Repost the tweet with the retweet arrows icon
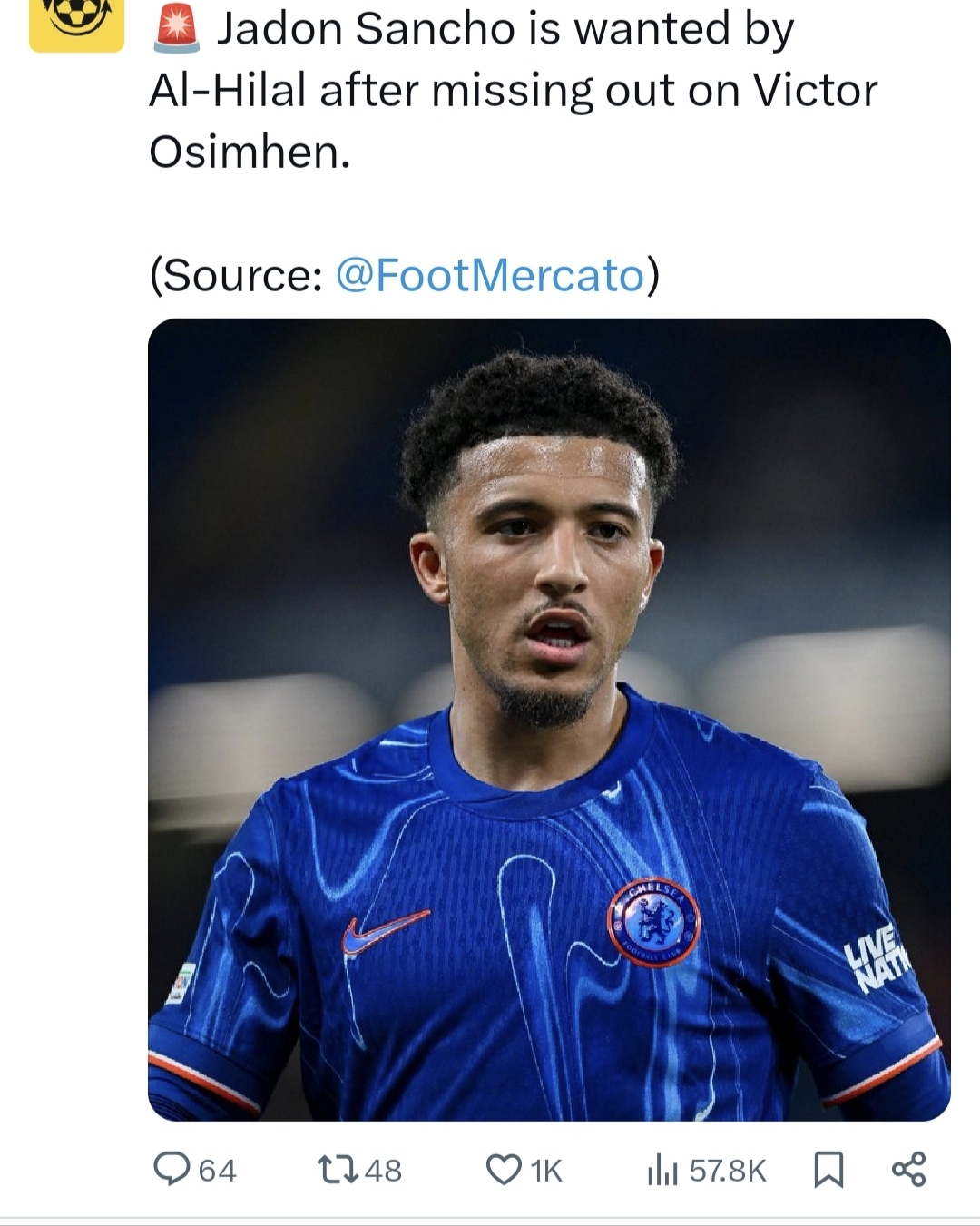Viewport: 980px width, 1226px height. pos(337,1169)
